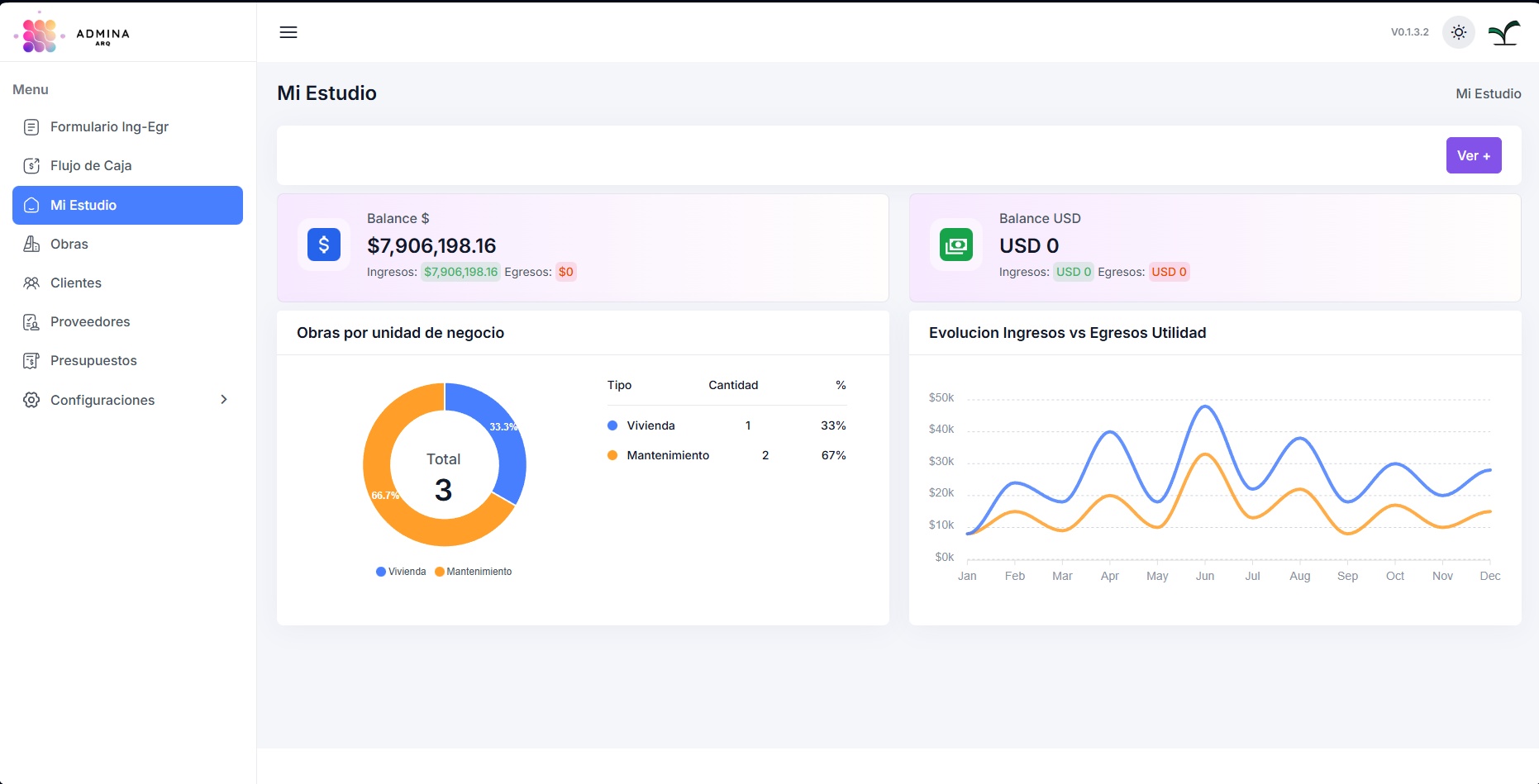Image resolution: width=1539 pixels, height=784 pixels.
Task: Open the hamburger menu icon
Action: point(288,32)
